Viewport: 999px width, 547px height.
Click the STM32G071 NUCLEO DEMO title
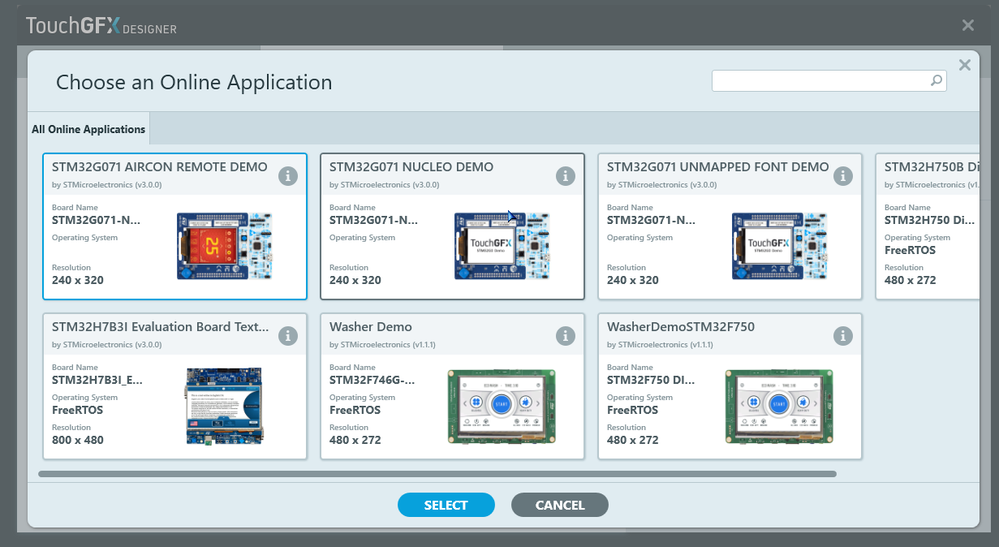point(411,167)
